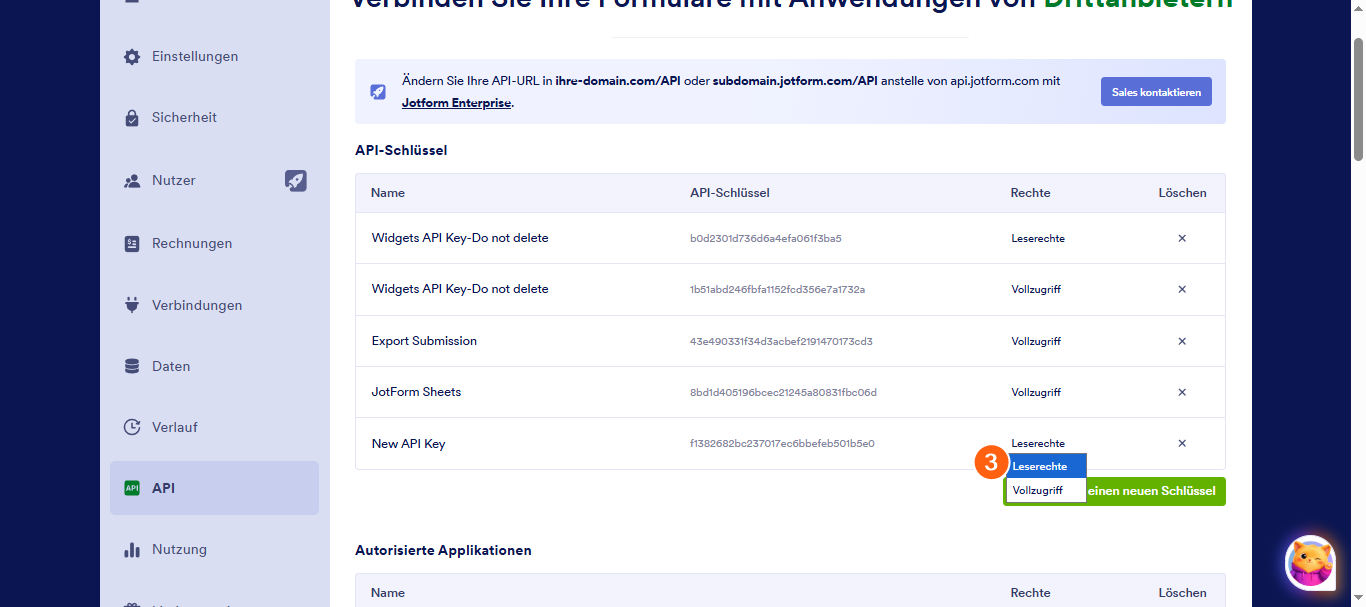
Task: Select Nutzung in sidebar
Action: click(x=214, y=549)
